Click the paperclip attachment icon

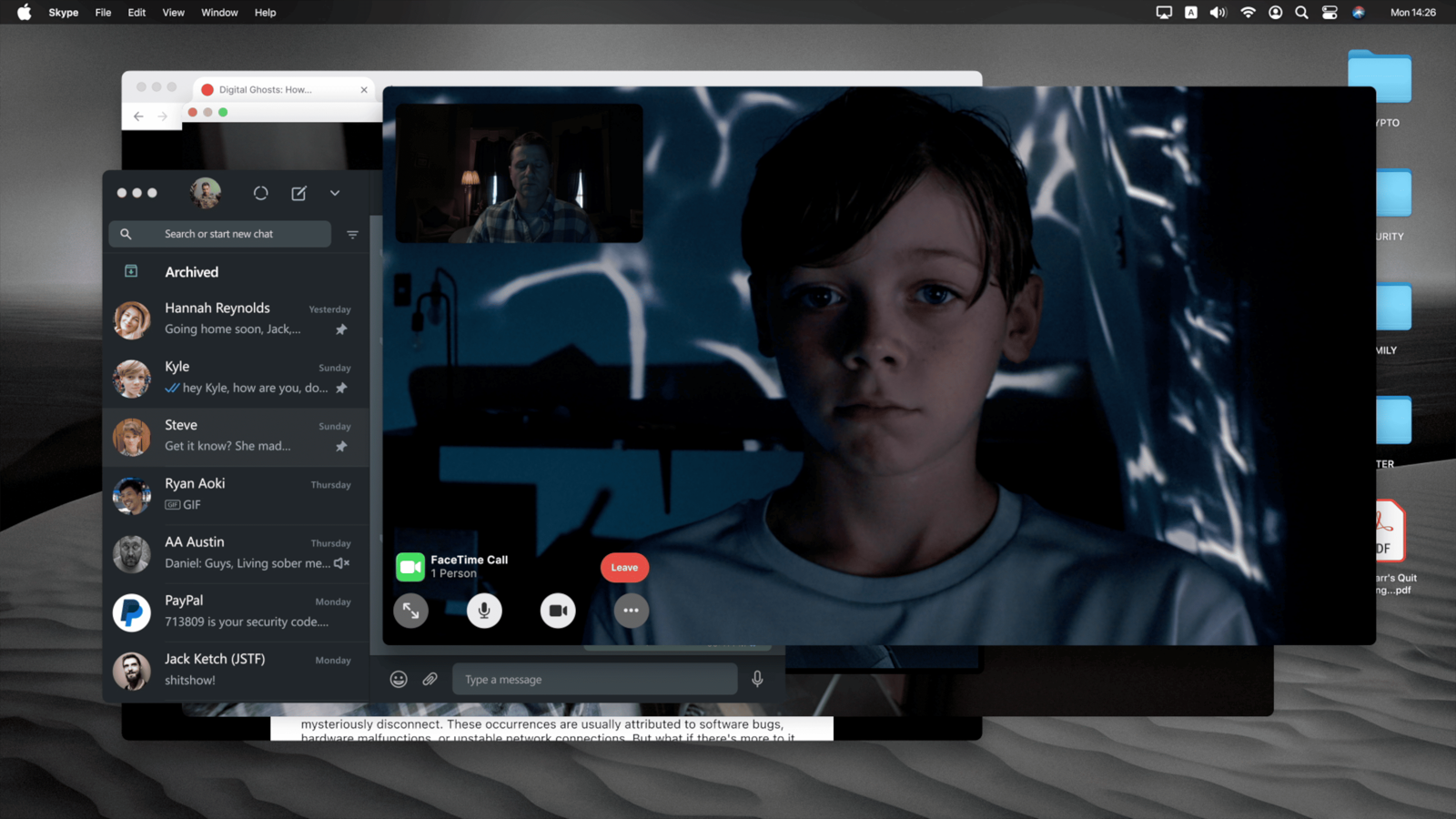click(x=430, y=679)
